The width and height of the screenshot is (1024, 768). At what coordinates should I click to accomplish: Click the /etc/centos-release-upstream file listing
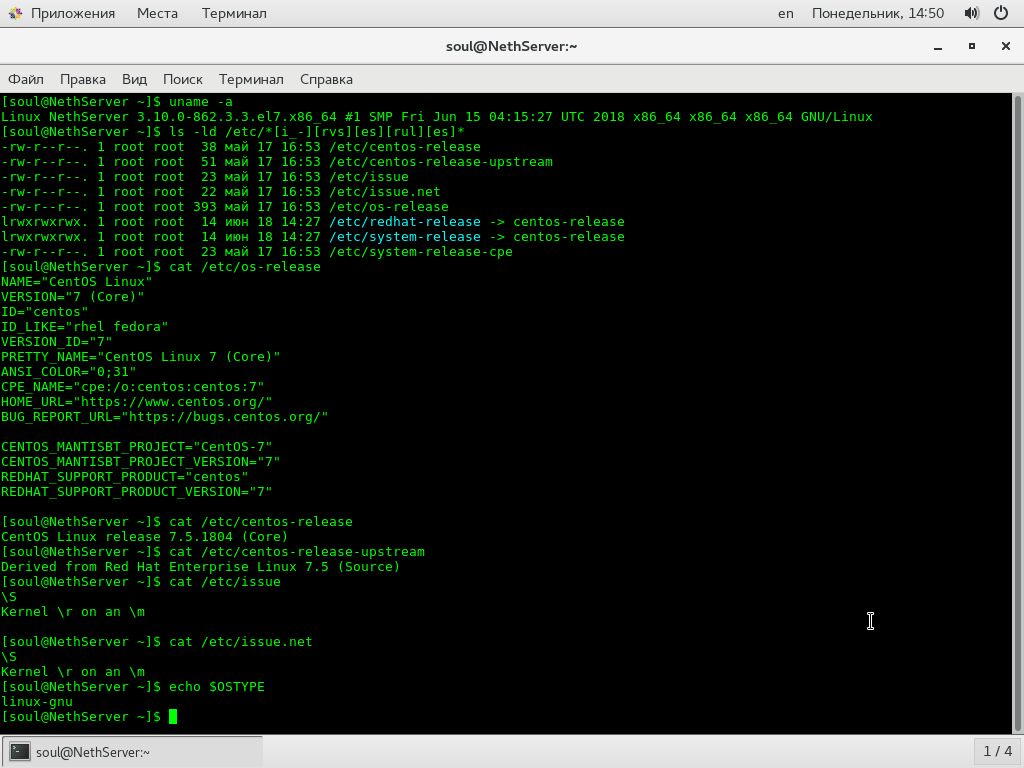tap(441, 162)
